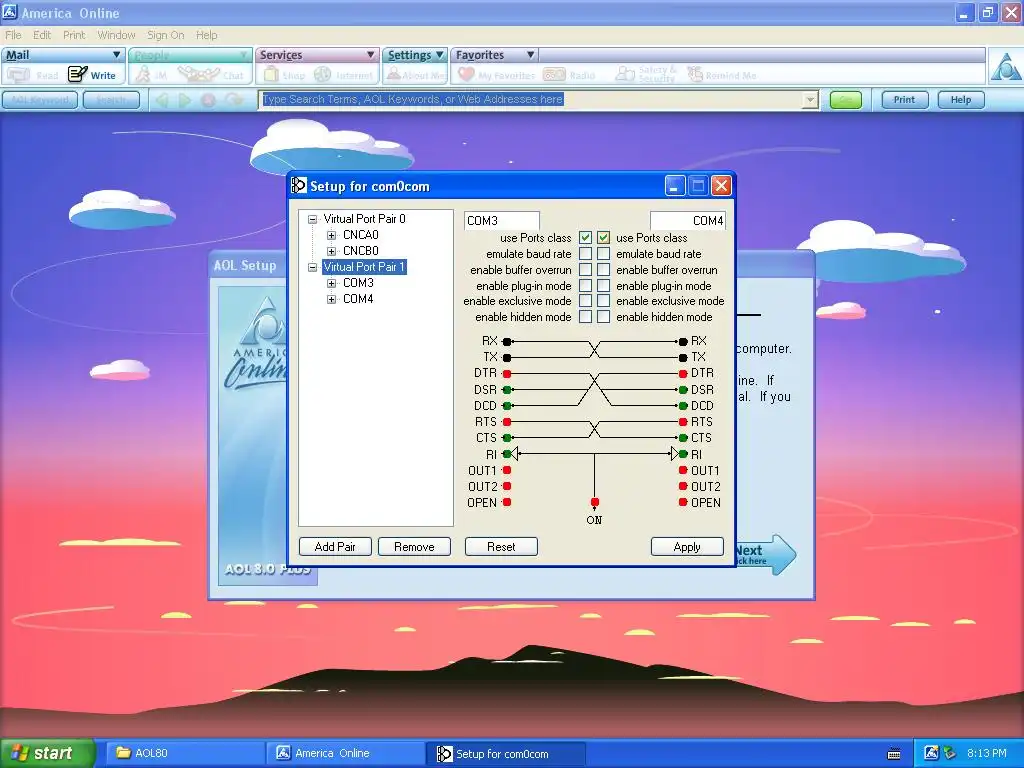This screenshot has height=768, width=1024.
Task: Expand the CNCA0 tree node
Action: [x=331, y=235]
